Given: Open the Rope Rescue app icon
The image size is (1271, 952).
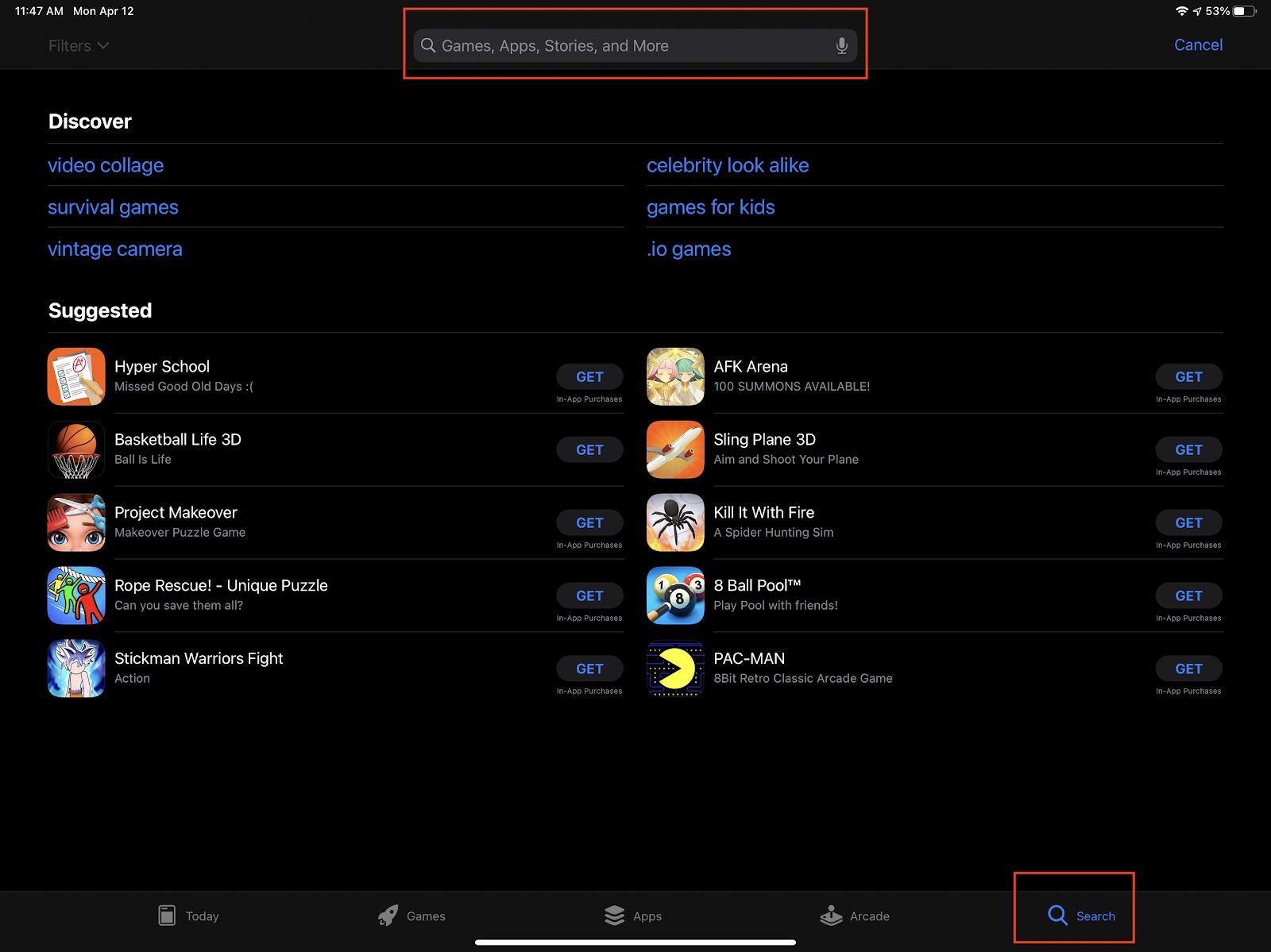Looking at the screenshot, I should (76, 595).
